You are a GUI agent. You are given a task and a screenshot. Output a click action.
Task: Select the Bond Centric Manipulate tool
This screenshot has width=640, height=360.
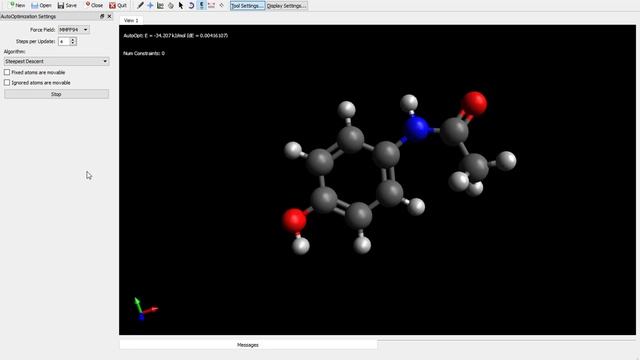(160, 5)
